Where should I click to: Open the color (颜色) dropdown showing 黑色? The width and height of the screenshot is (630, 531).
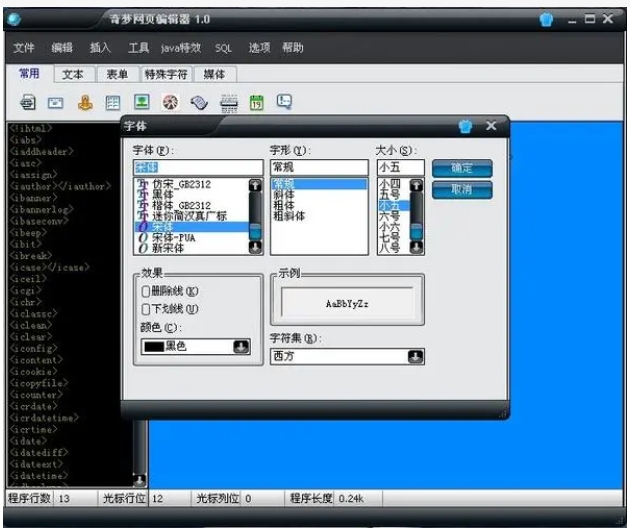pos(196,347)
